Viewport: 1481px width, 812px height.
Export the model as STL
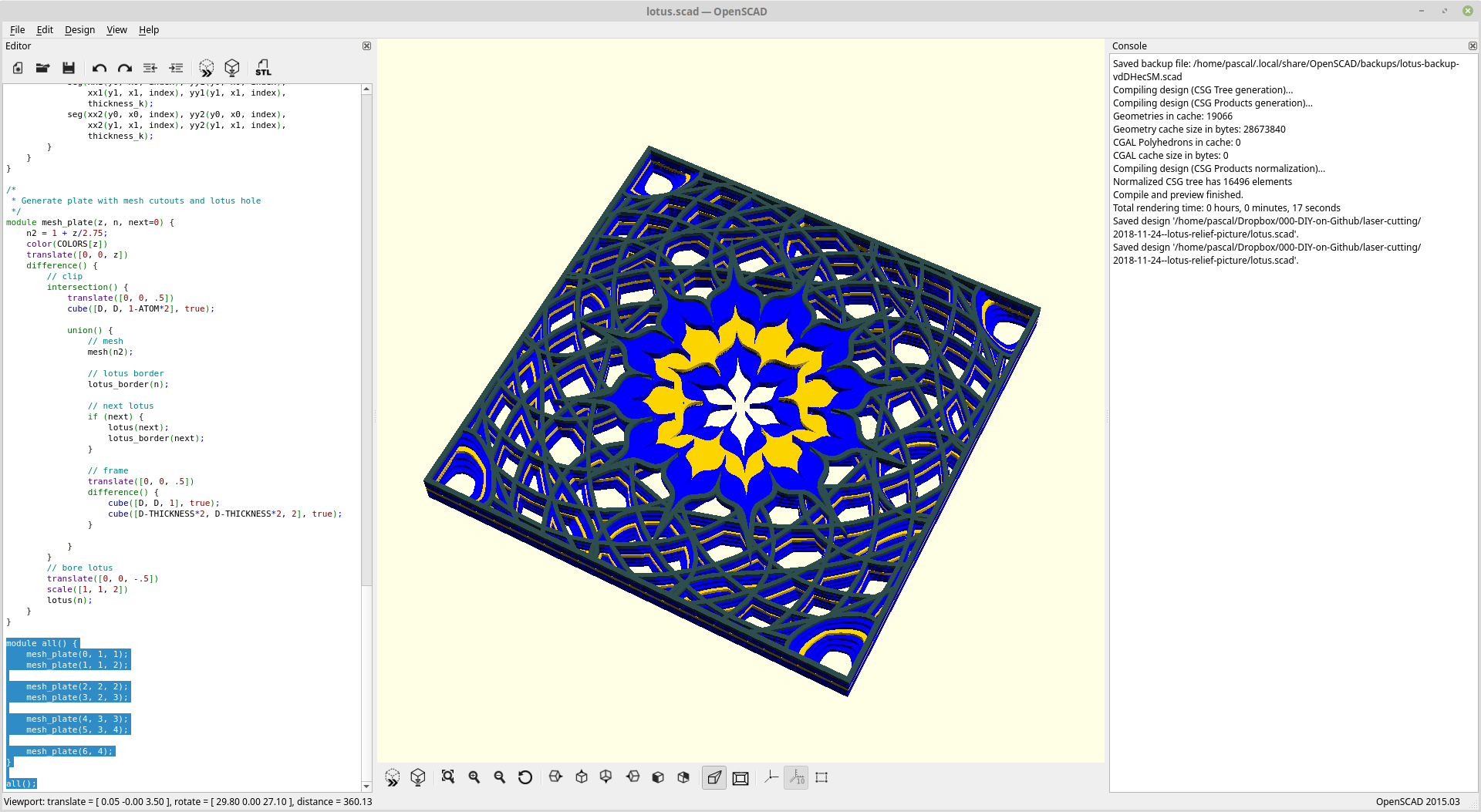(263, 68)
